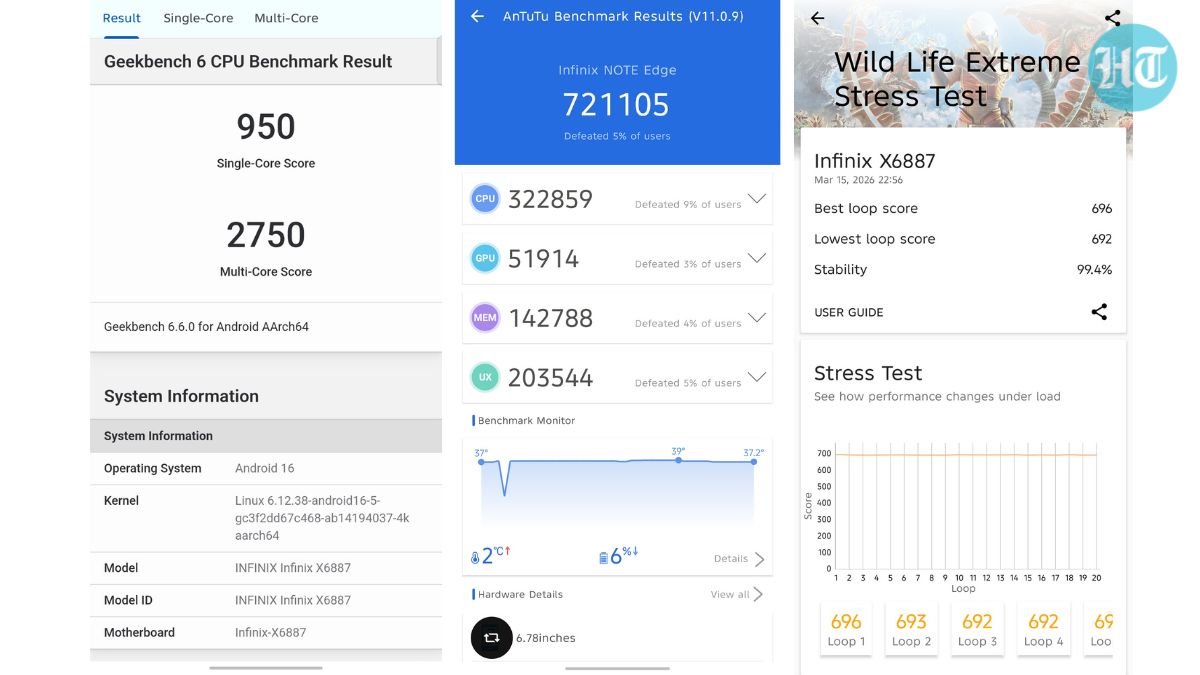The width and height of the screenshot is (1200, 675).
Task: Open View all hardware details
Action: coord(737,594)
